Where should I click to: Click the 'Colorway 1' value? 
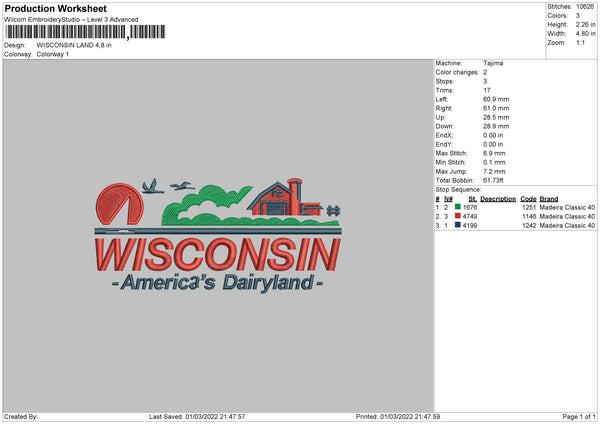[x=53, y=54]
